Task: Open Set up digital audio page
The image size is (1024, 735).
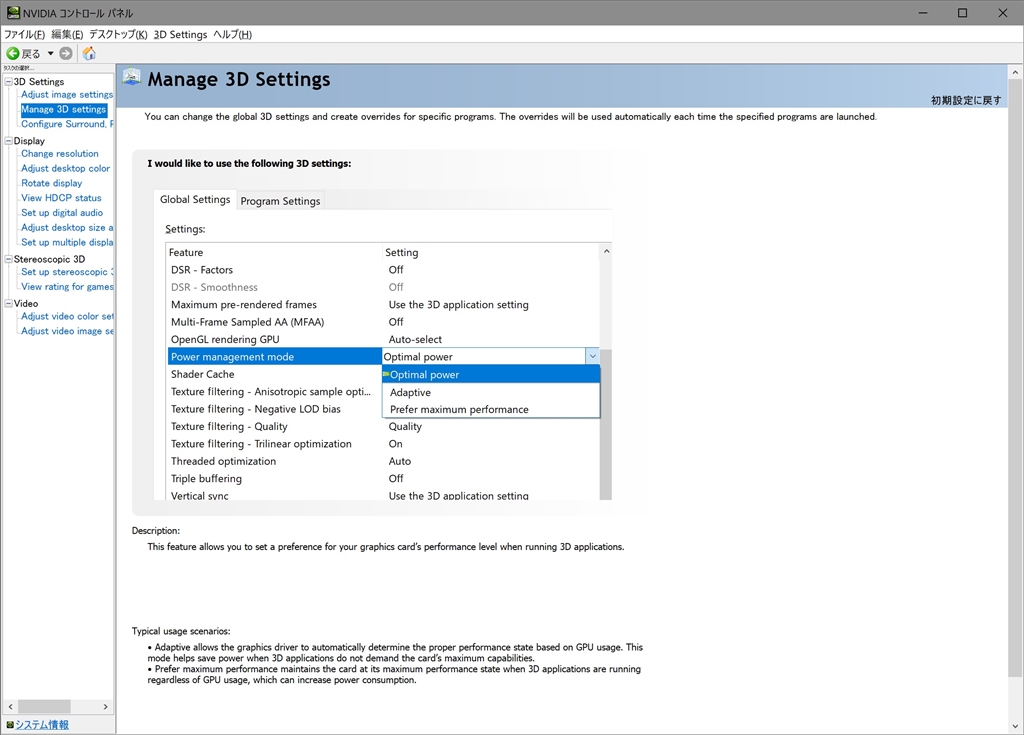Action: 62,213
